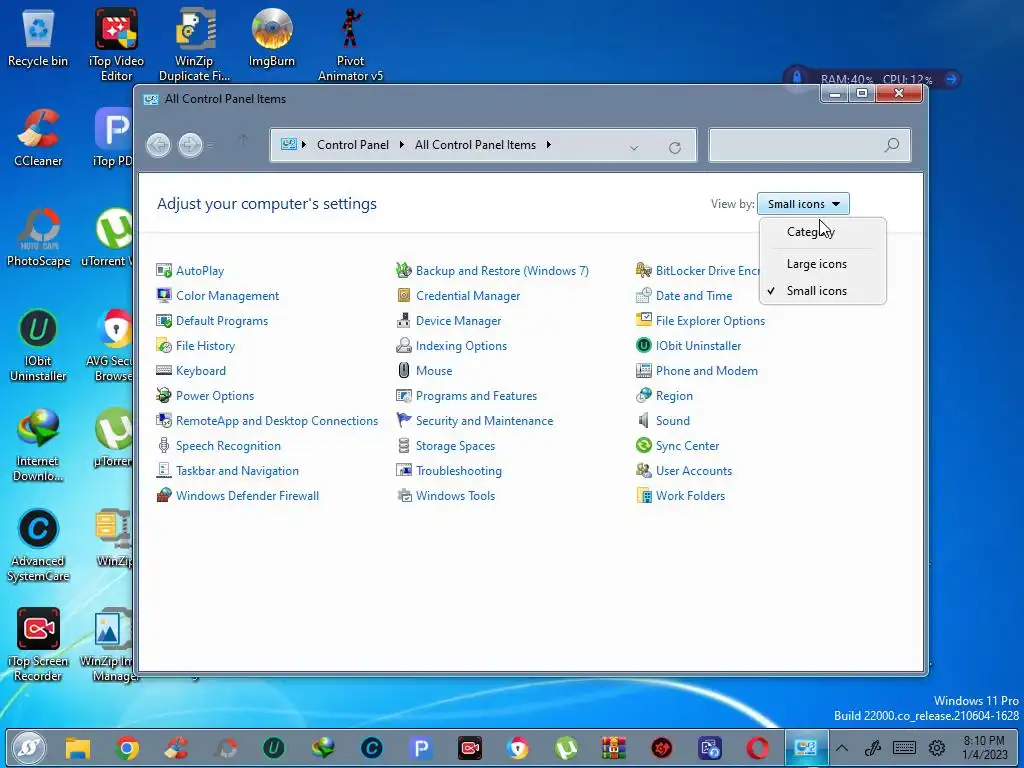
Task: Open WinRAR from the taskbar
Action: [614, 748]
